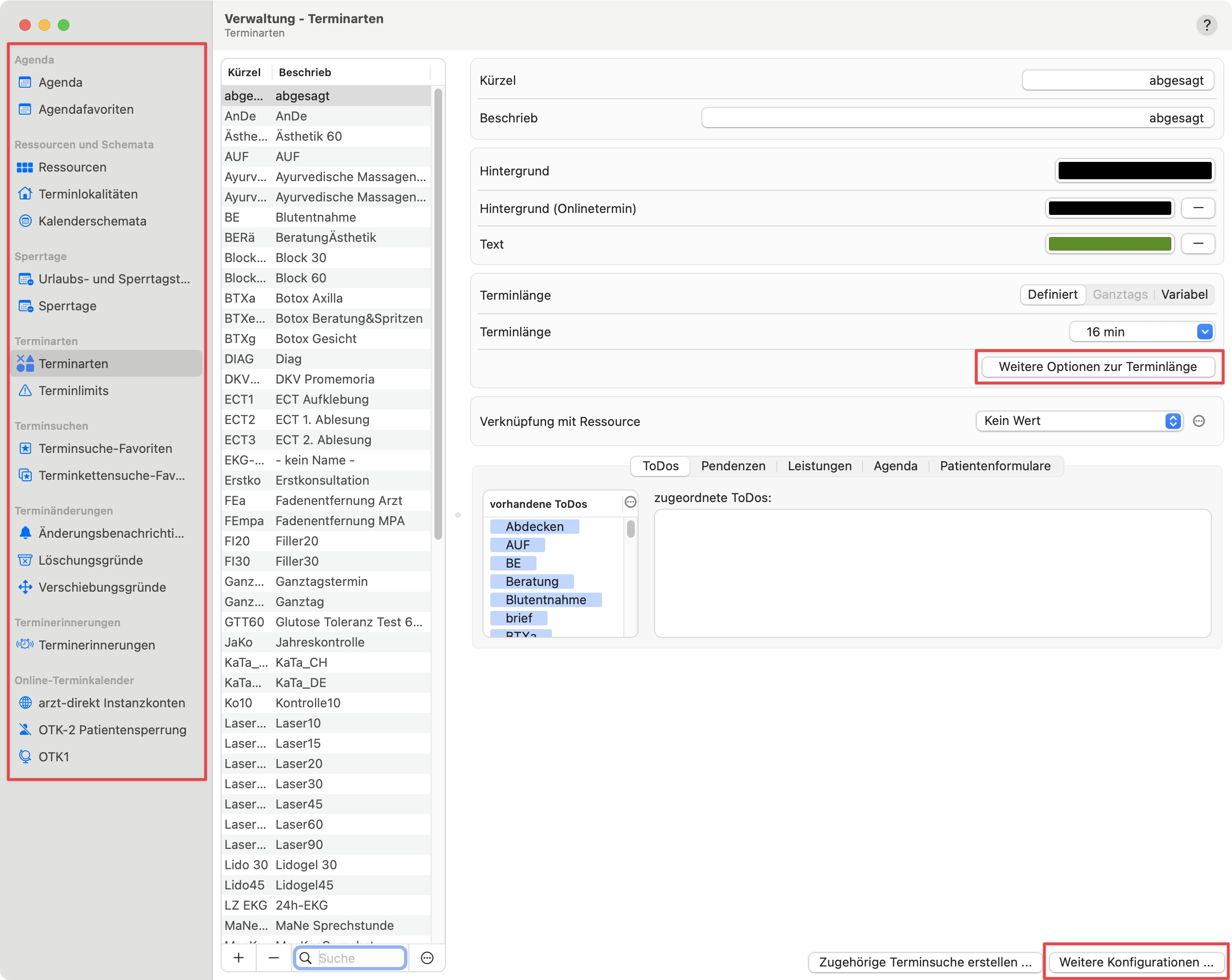Select the Beratung ToDo item
The width and height of the screenshot is (1232, 980).
pos(532,582)
